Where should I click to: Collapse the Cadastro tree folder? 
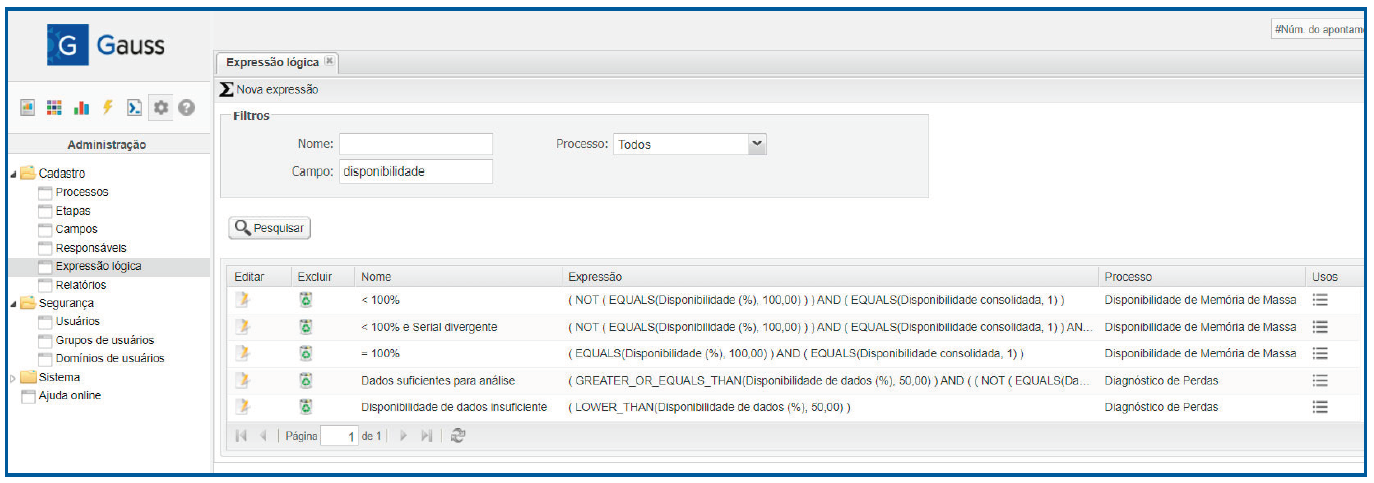point(14,174)
